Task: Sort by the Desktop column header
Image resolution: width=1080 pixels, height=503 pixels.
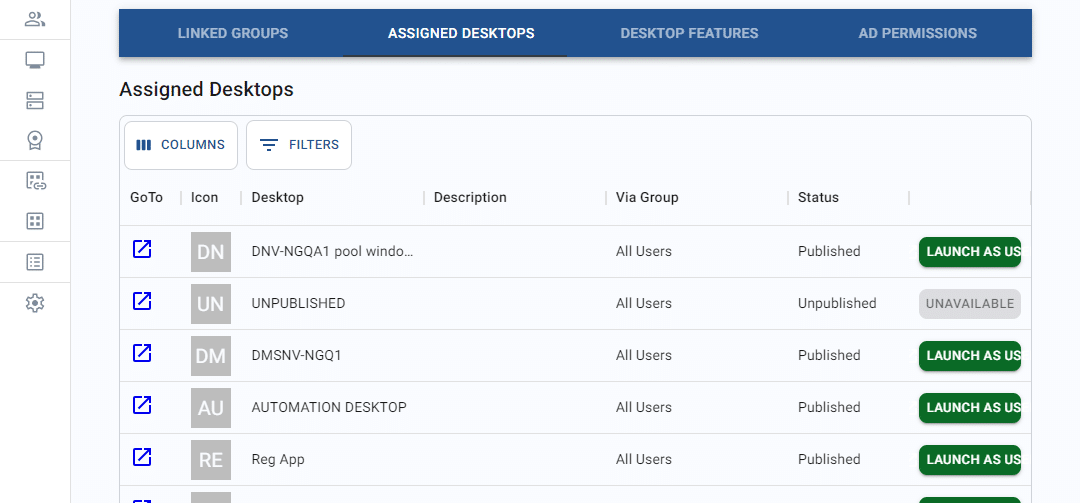Action: (x=278, y=198)
